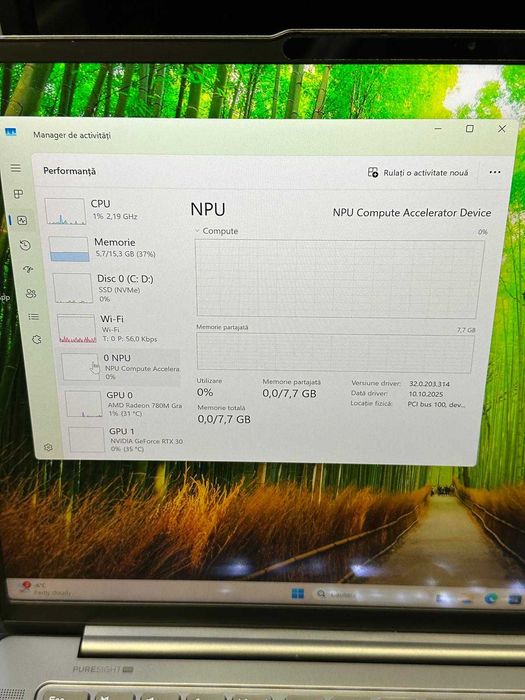Screen dimensions: 525x700
Task: Select GPU 0 AMD Radeon item
Action: (123, 404)
